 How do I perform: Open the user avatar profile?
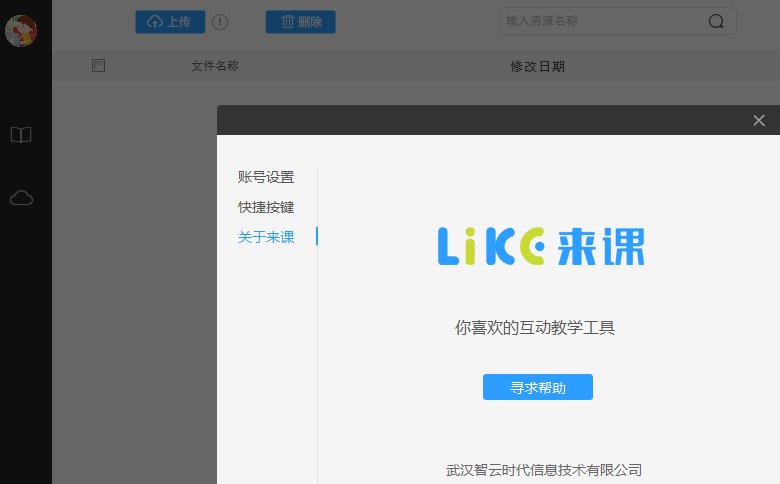(21, 31)
